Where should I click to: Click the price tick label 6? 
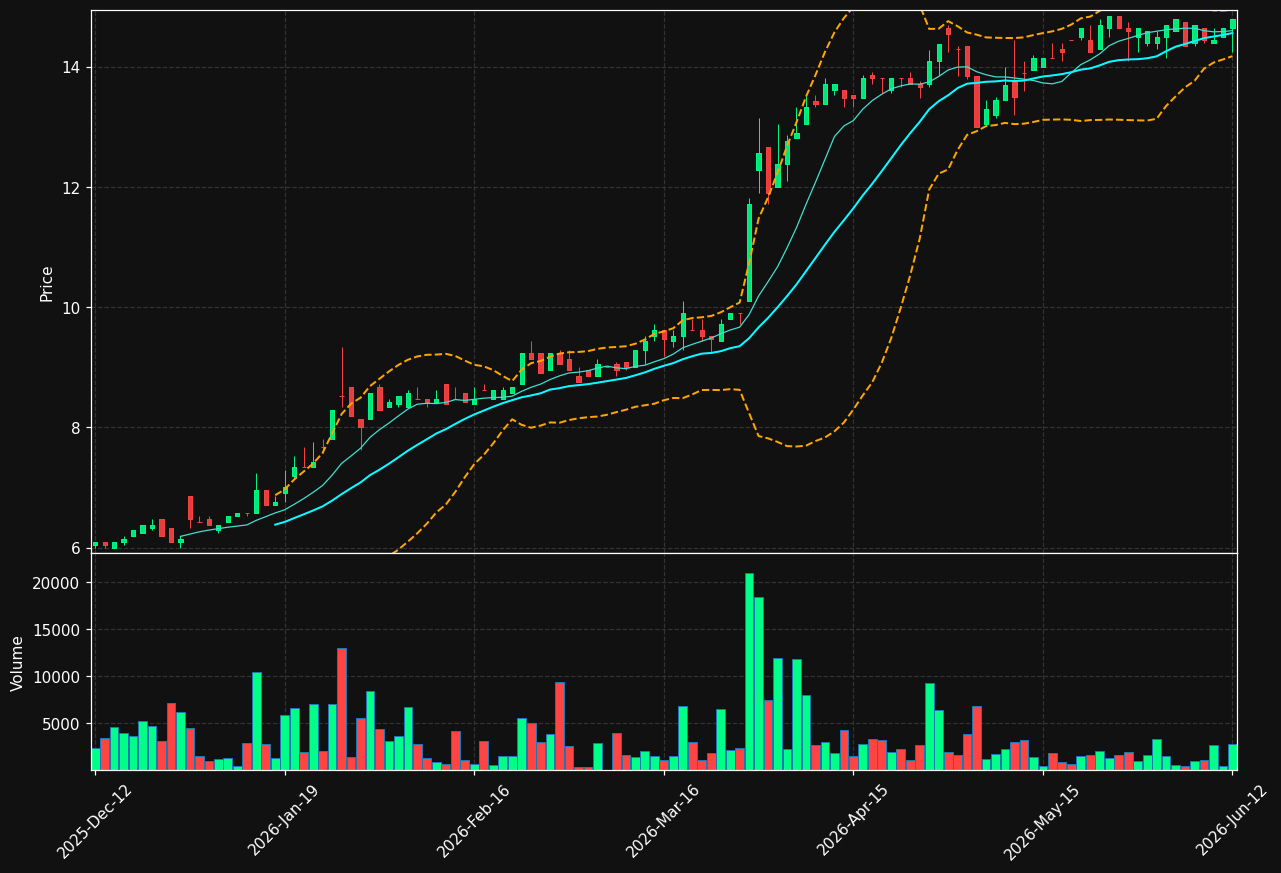(x=77, y=548)
